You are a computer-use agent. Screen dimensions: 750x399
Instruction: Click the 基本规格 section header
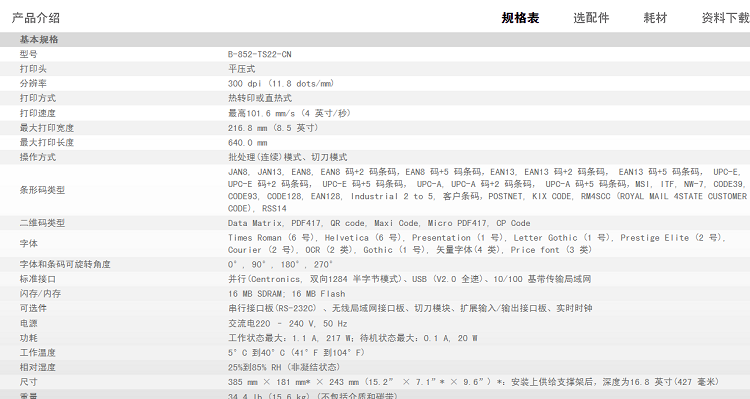click(x=39, y=40)
